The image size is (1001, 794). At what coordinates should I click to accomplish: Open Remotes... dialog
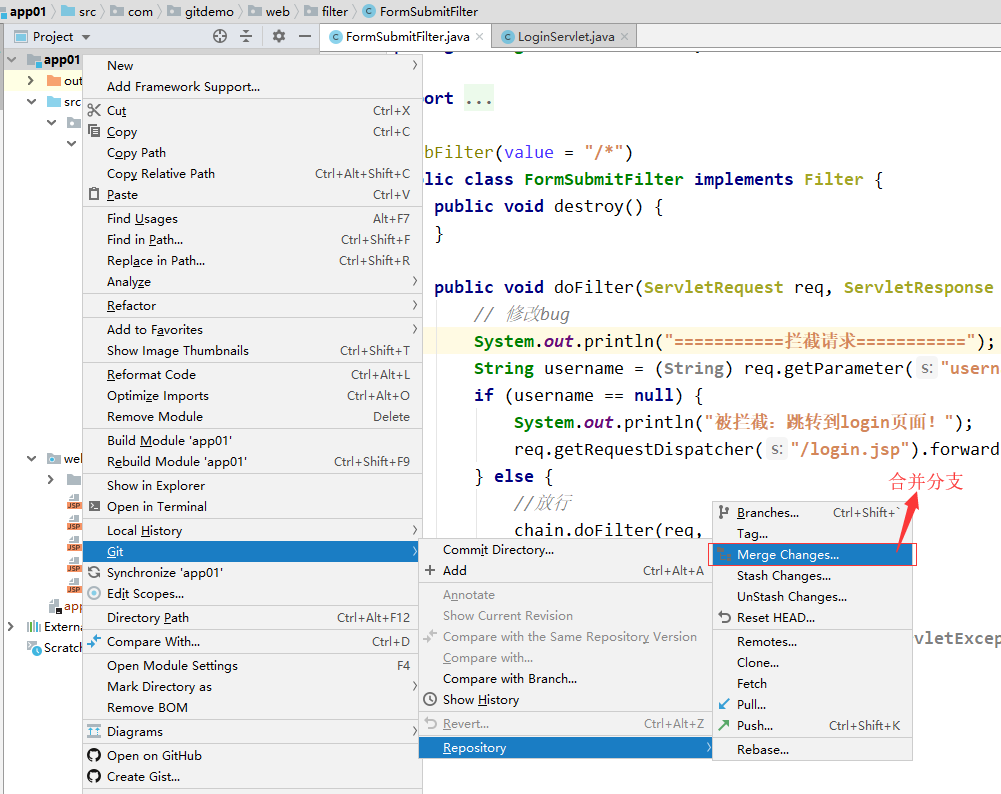812,641
